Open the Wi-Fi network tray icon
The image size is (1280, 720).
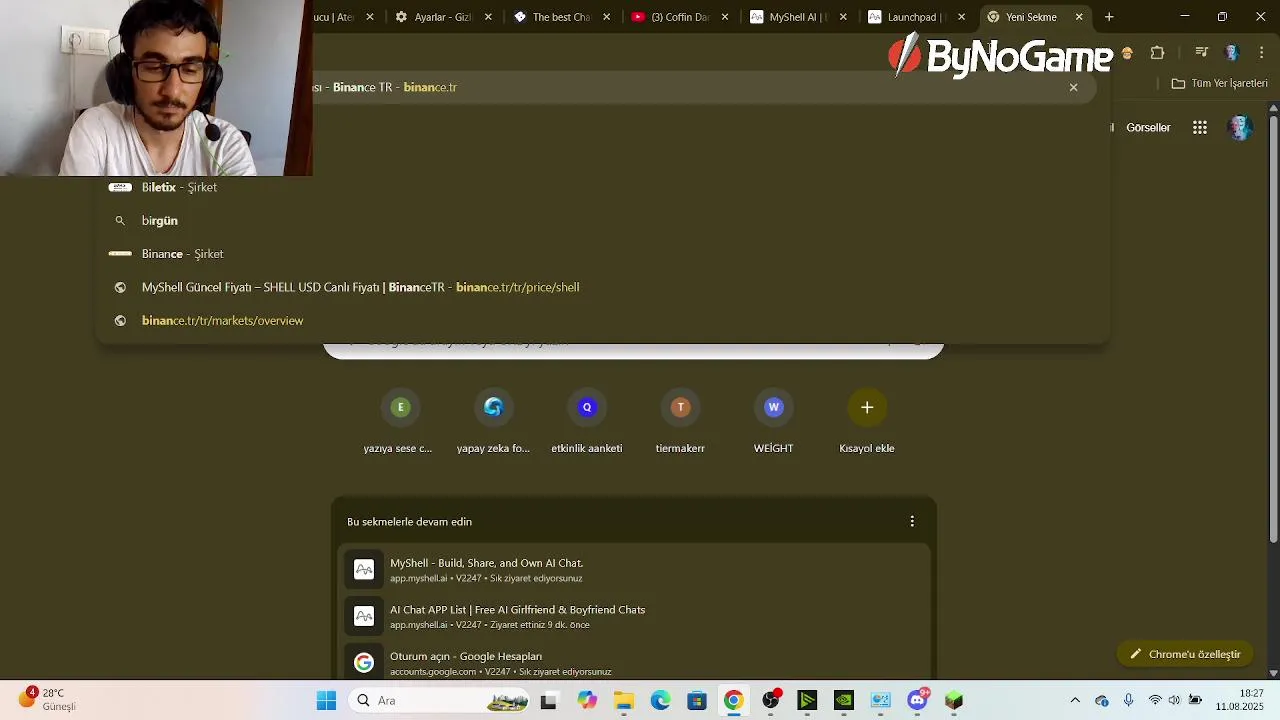point(1155,701)
